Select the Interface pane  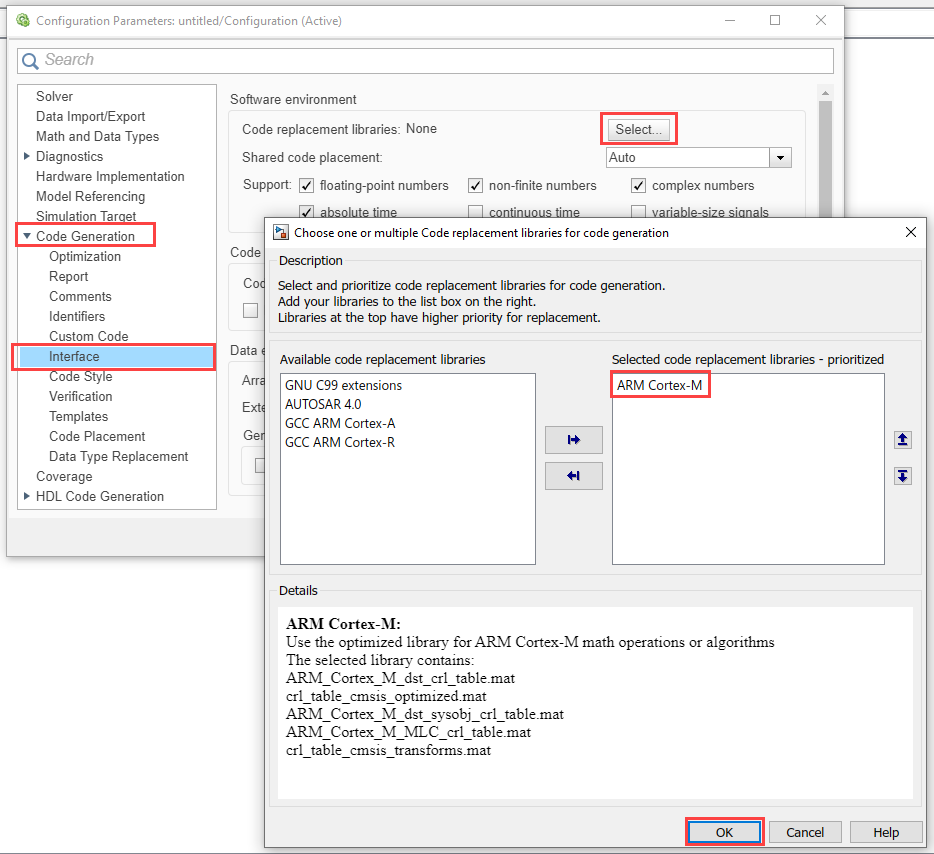116,356
